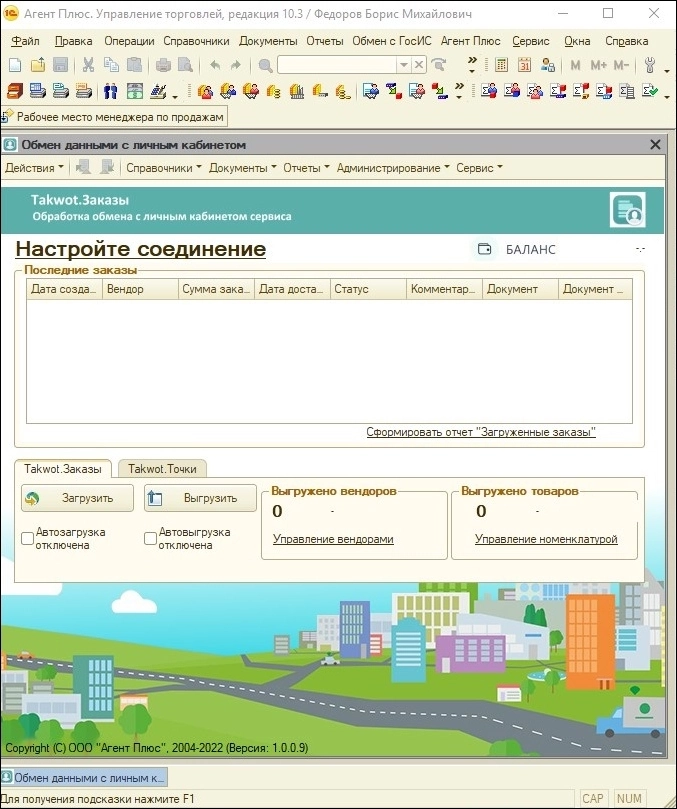Close the Обмен данными с личным кабинетом panel

(655, 144)
